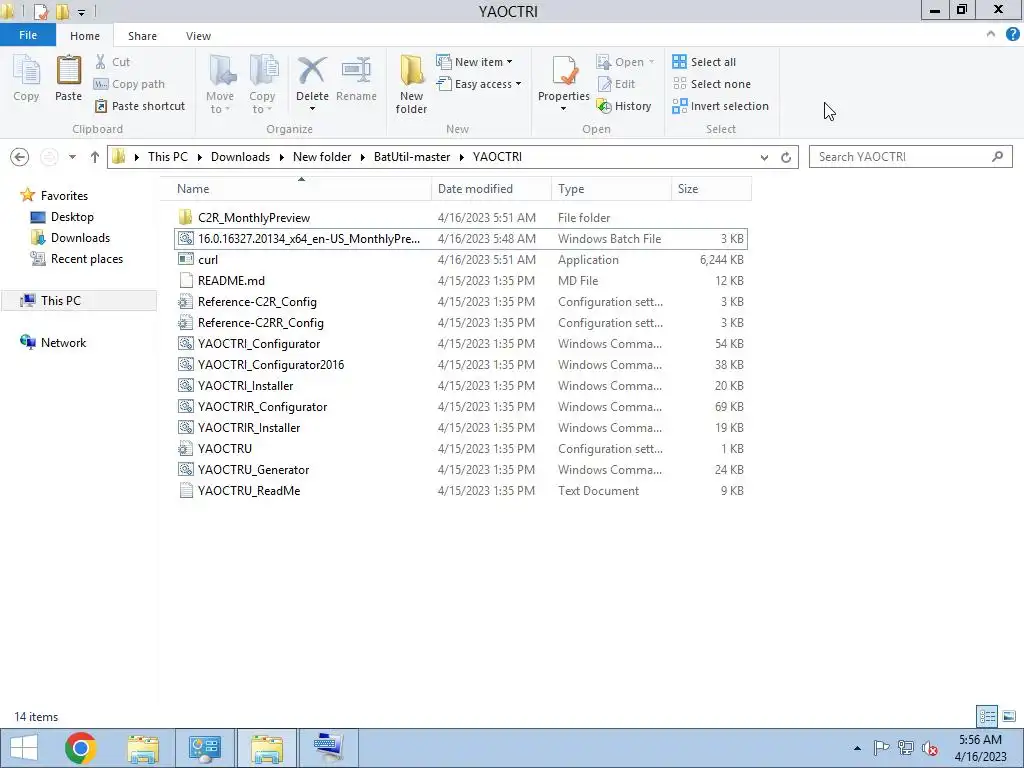Switch to the View ribbon tab

tap(199, 36)
